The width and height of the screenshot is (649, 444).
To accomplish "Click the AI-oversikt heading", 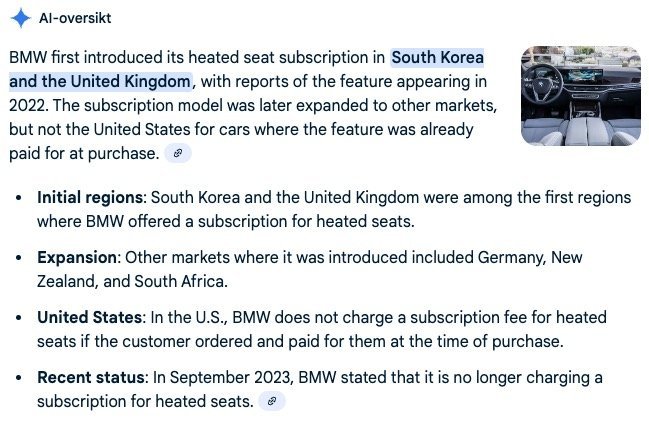I will [x=75, y=18].
